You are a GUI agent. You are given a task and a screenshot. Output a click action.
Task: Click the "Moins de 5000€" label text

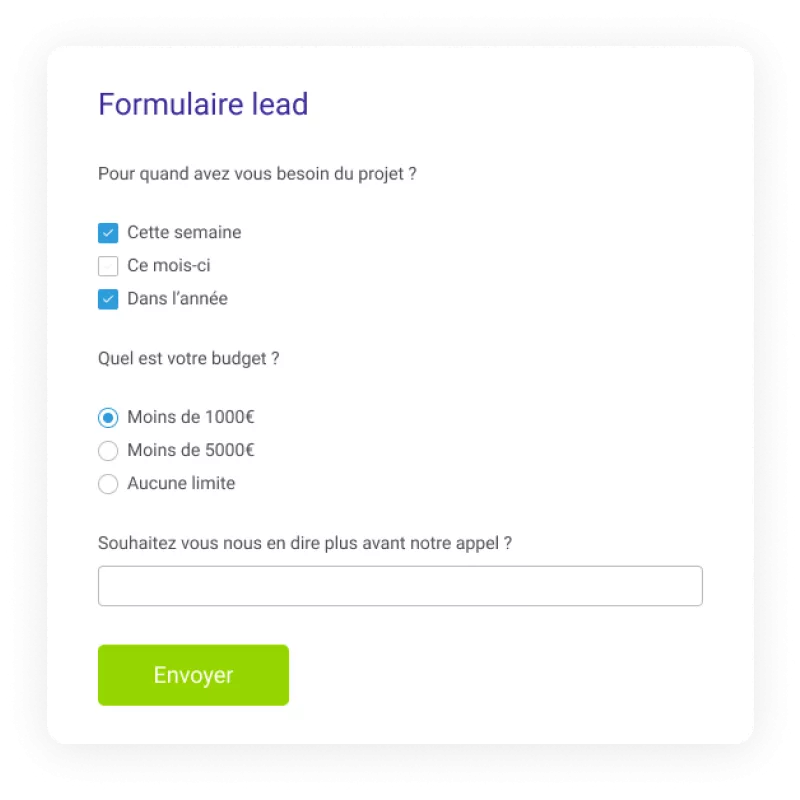click(191, 450)
